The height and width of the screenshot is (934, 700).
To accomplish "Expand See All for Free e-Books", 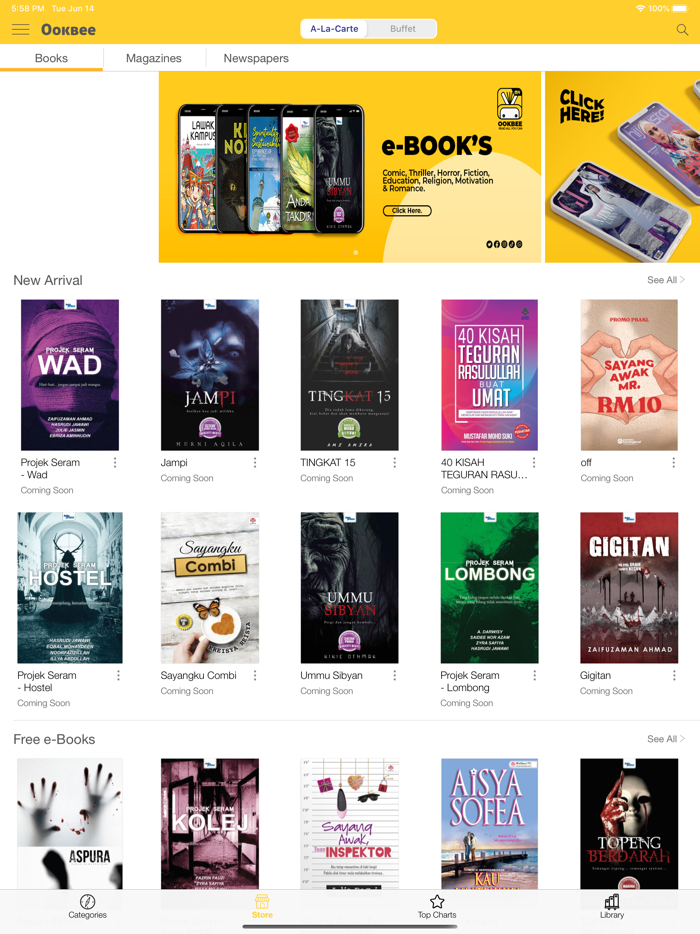I will coord(665,739).
